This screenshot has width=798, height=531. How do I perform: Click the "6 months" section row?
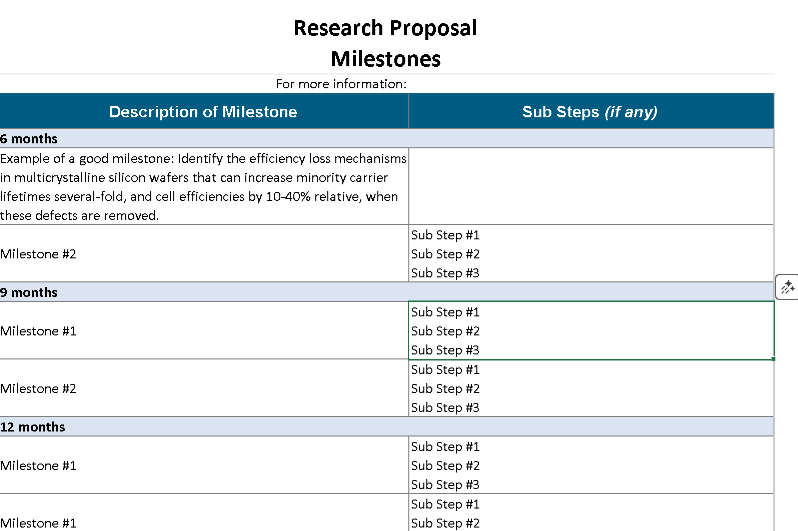(387, 138)
